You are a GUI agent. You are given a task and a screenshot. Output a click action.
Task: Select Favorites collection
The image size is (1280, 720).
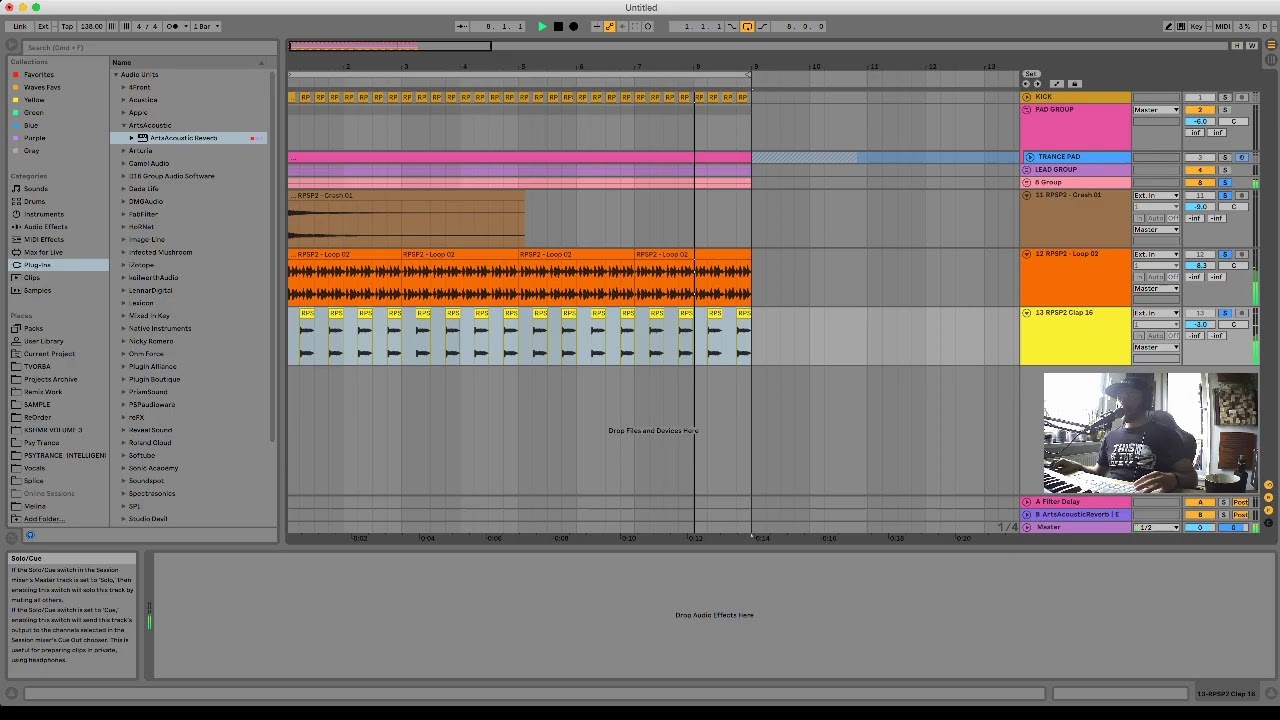[x=39, y=74]
